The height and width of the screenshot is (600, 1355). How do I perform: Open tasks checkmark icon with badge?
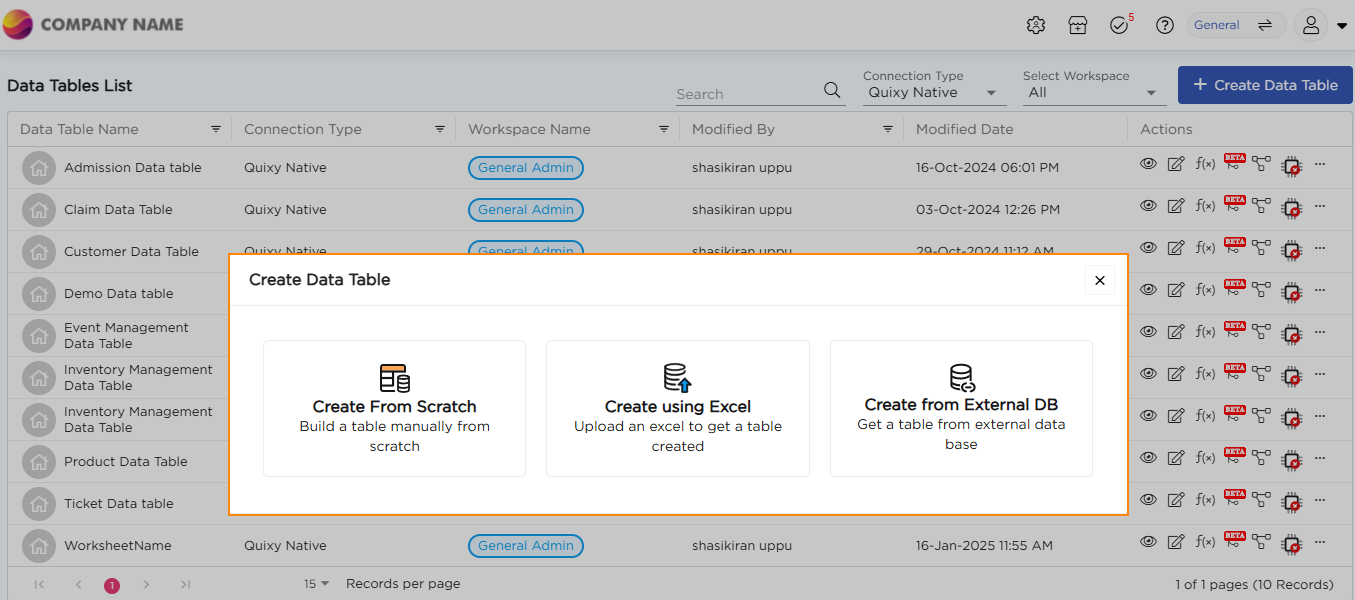click(1119, 25)
